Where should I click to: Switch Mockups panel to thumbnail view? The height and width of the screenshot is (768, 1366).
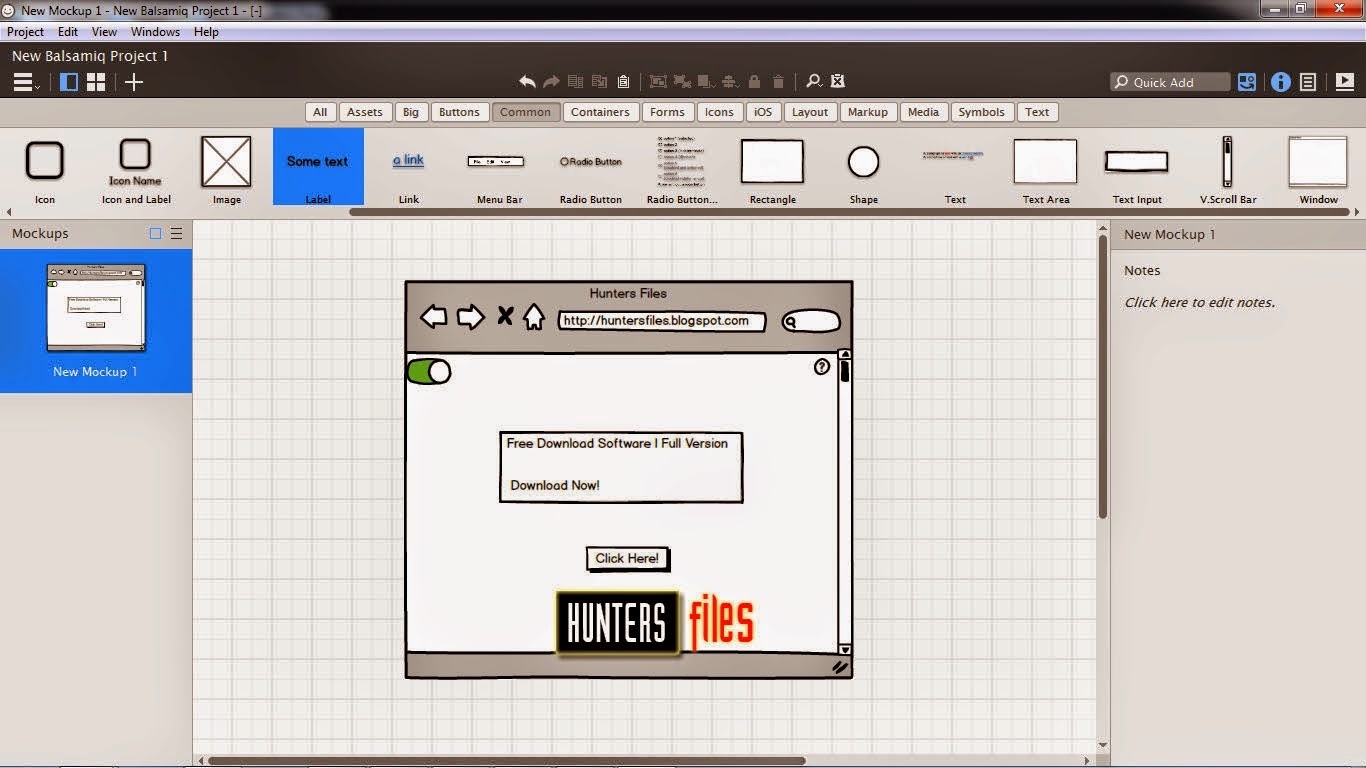(155, 233)
